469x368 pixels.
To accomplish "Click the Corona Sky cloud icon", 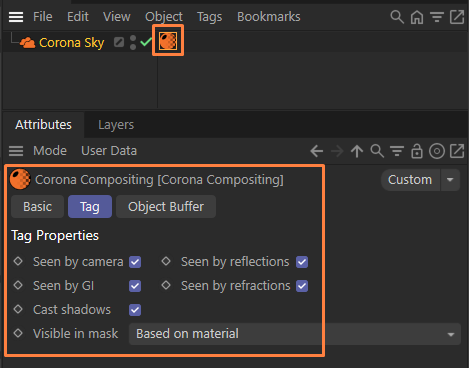I will tap(27, 43).
